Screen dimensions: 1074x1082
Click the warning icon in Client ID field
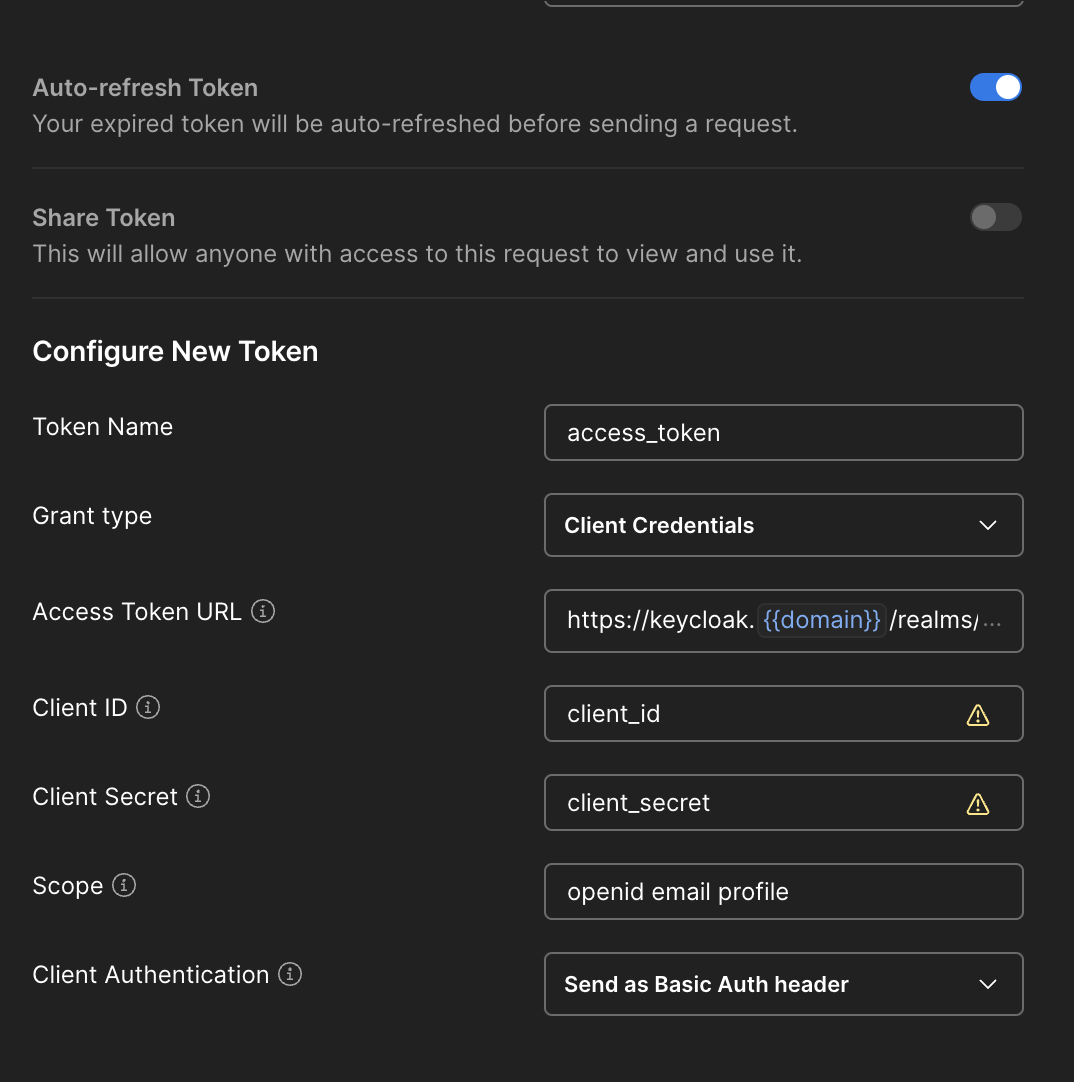click(977, 715)
